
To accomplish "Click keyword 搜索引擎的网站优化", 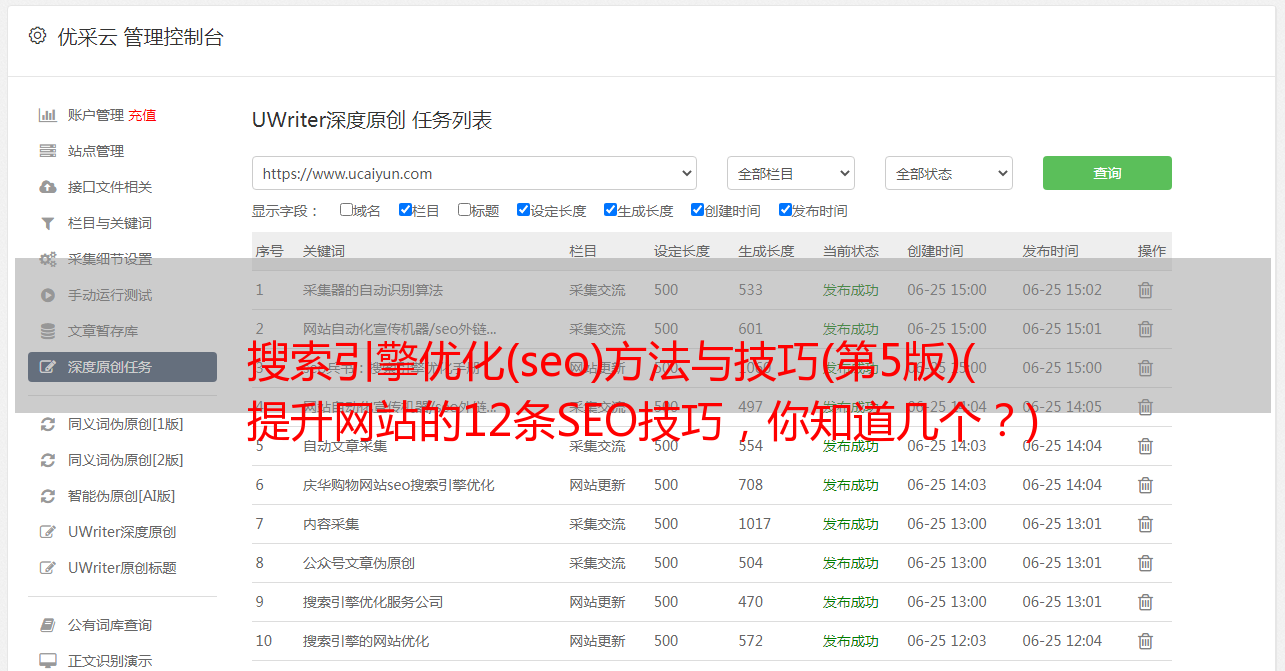I will (x=366, y=641).
